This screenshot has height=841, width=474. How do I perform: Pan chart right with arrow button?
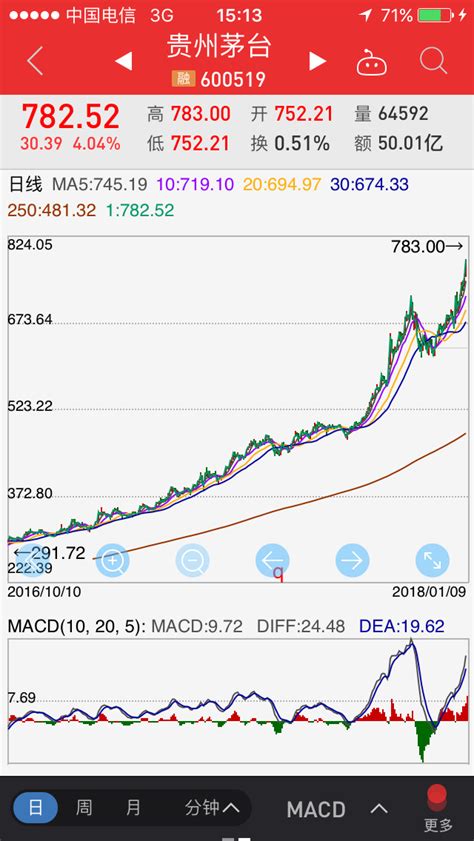click(x=352, y=560)
